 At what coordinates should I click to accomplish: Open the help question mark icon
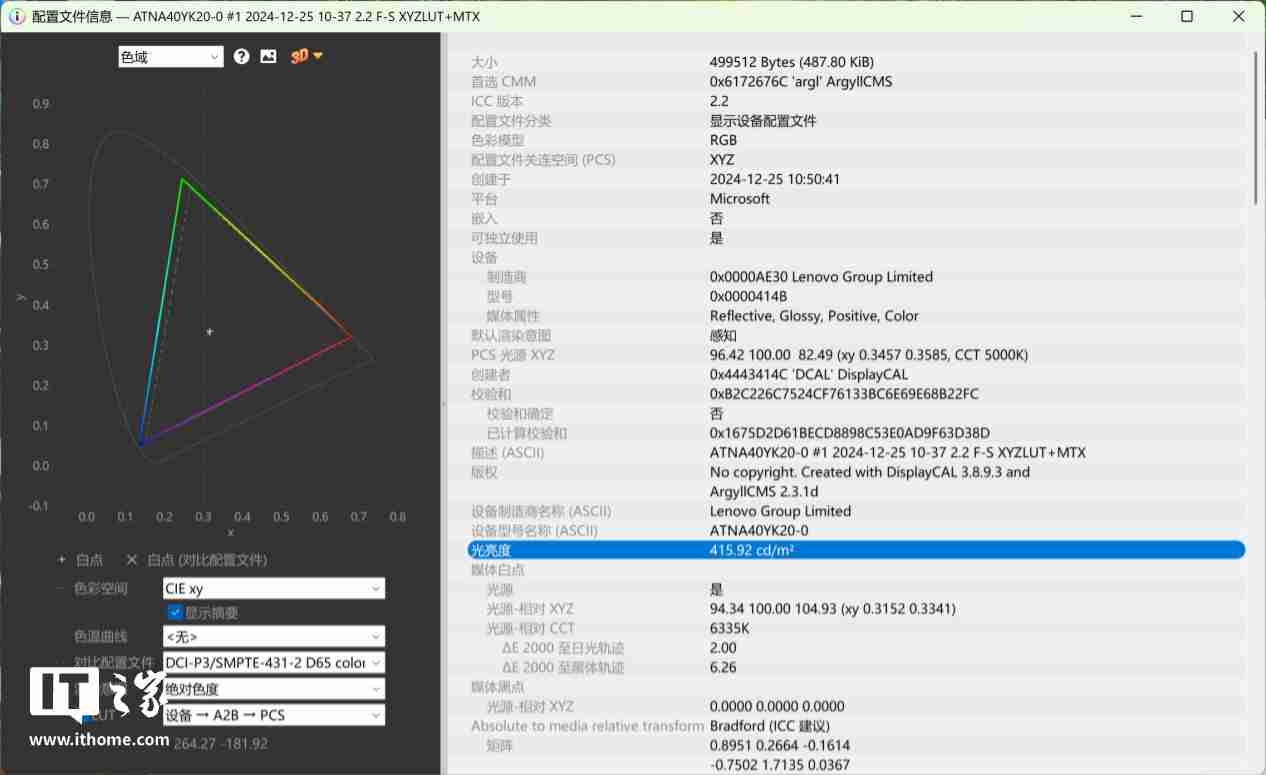(241, 56)
